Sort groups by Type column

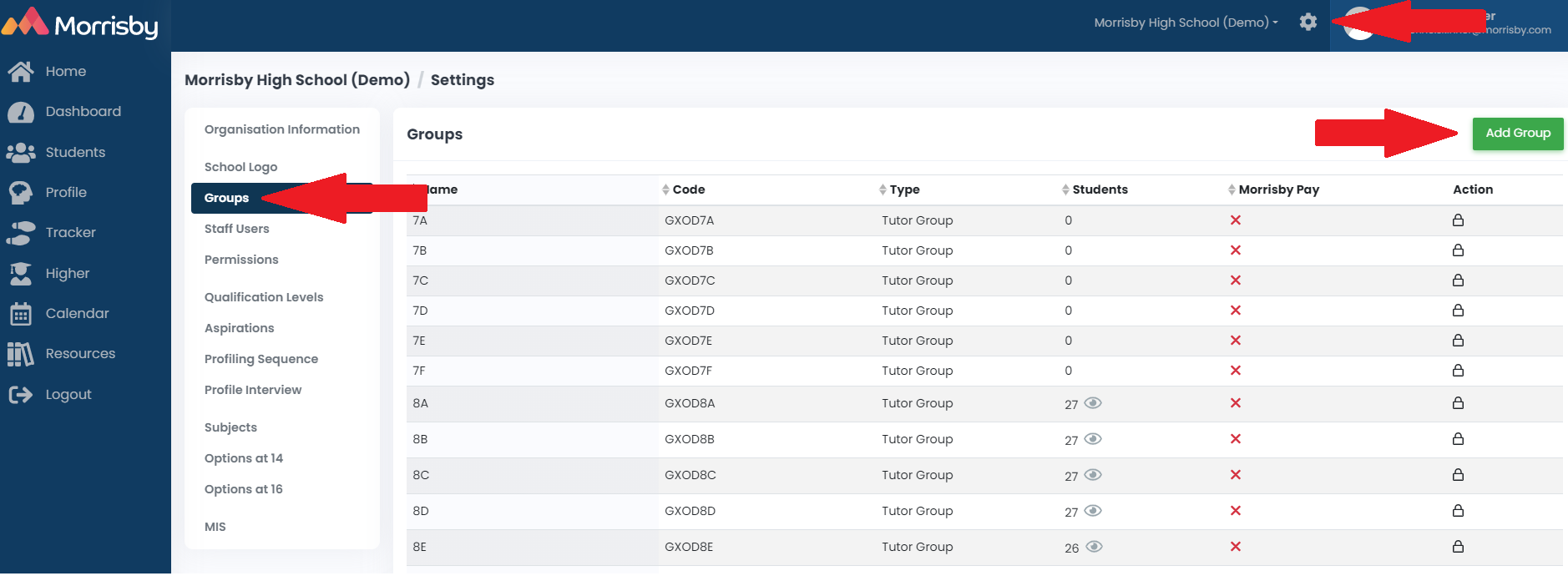(900, 189)
